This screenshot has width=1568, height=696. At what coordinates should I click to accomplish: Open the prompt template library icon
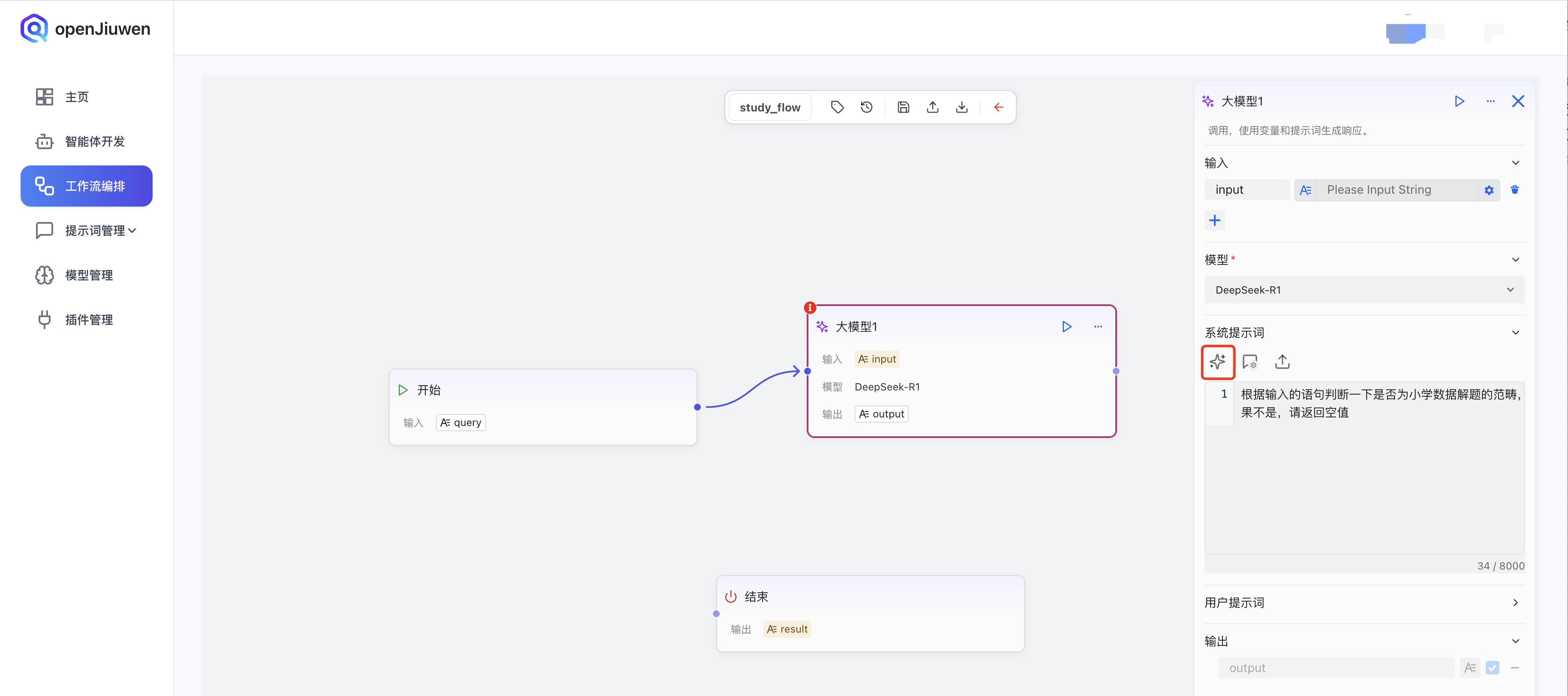click(x=1250, y=362)
